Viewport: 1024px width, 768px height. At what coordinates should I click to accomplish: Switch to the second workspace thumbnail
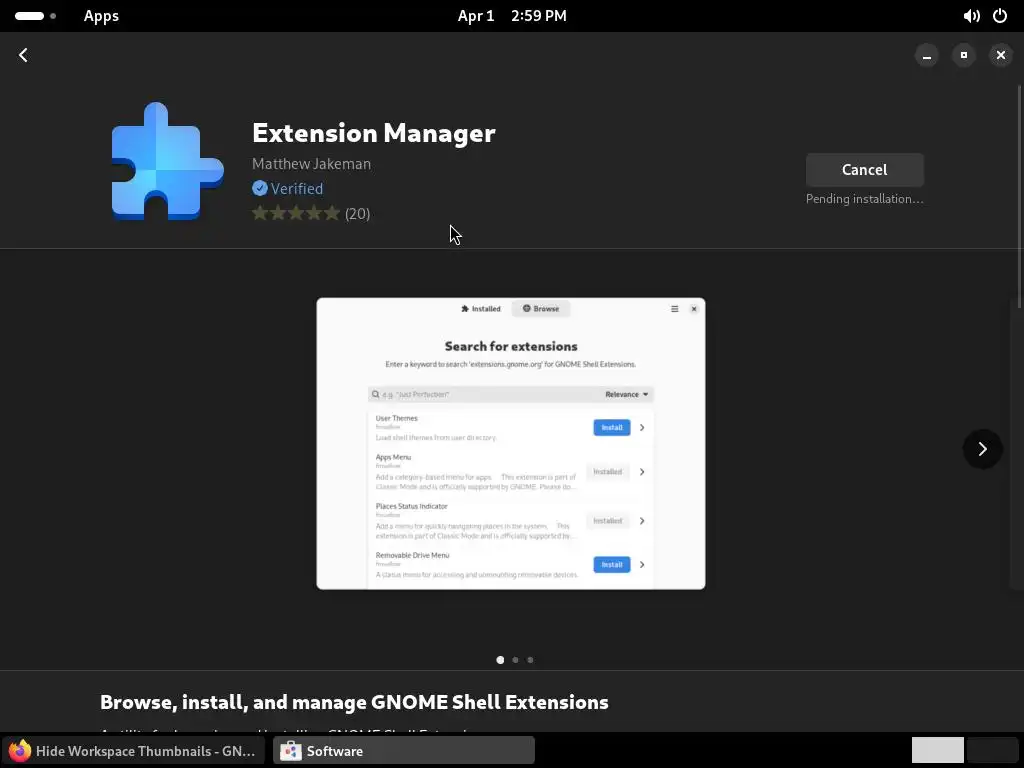(x=991, y=750)
